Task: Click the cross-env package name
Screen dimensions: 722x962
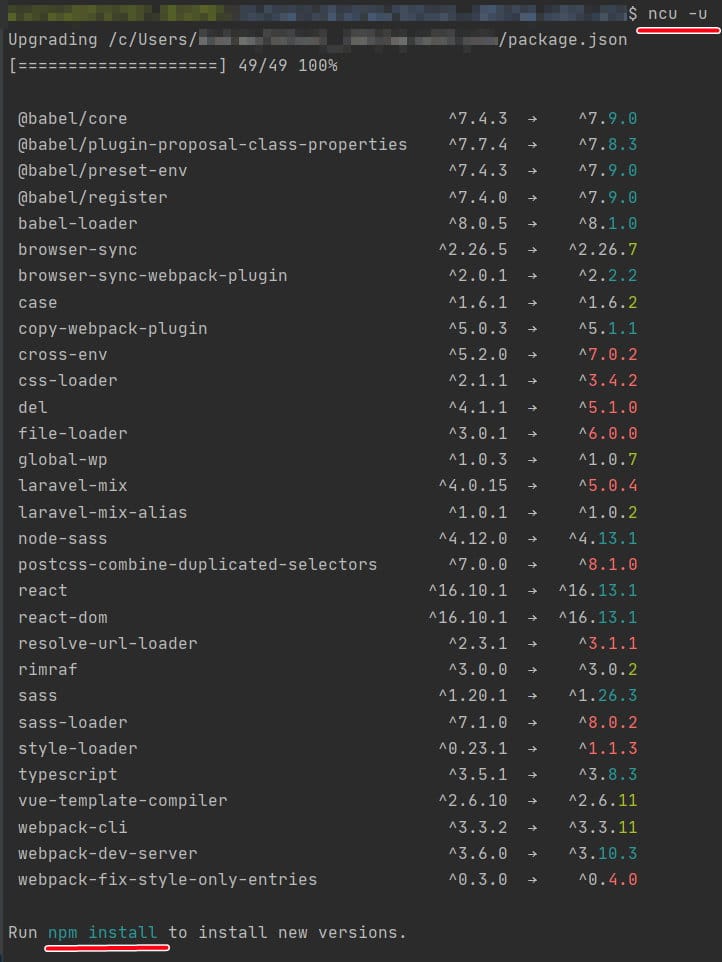Action: tap(63, 355)
